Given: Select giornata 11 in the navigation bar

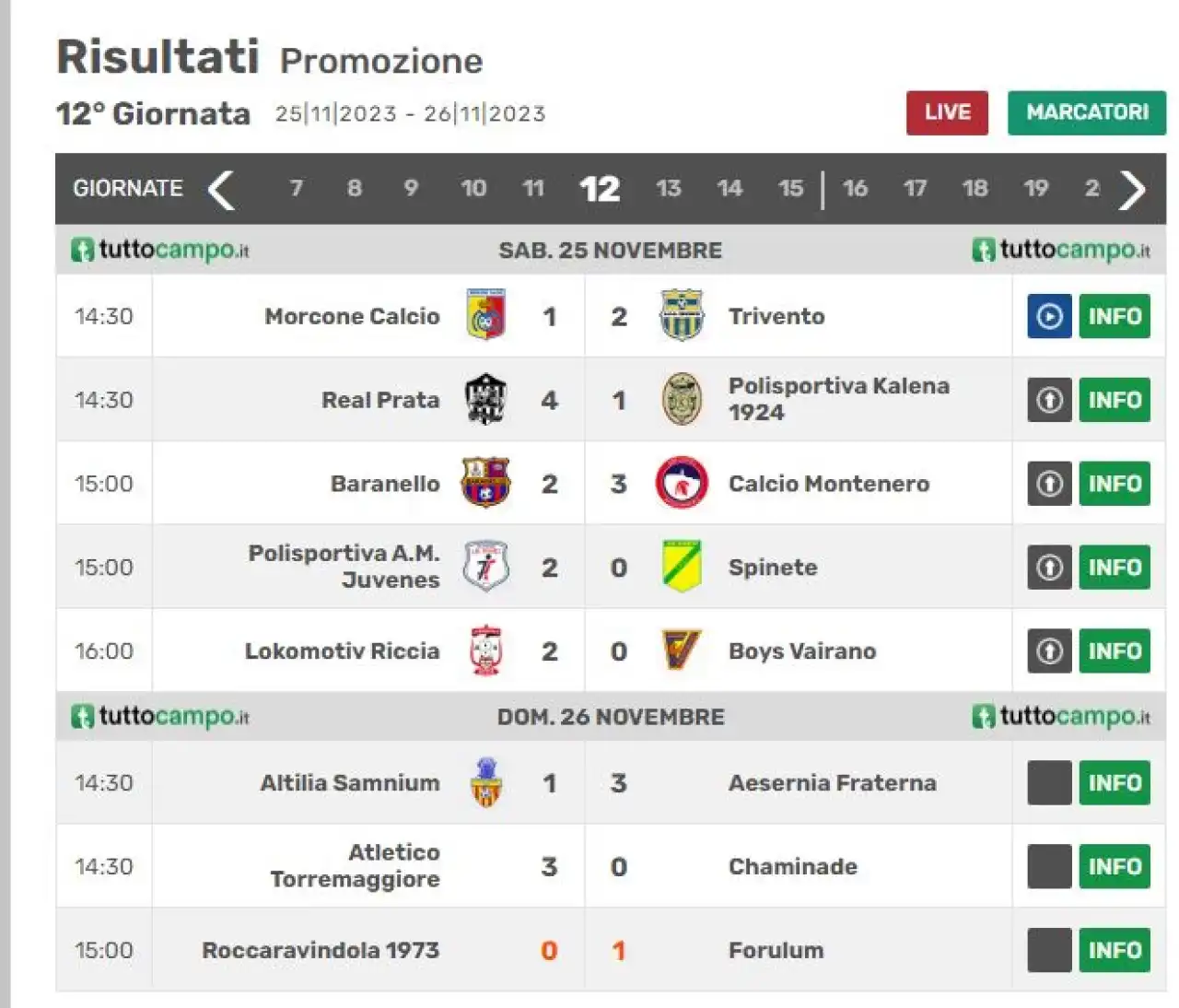Looking at the screenshot, I should 532,189.
